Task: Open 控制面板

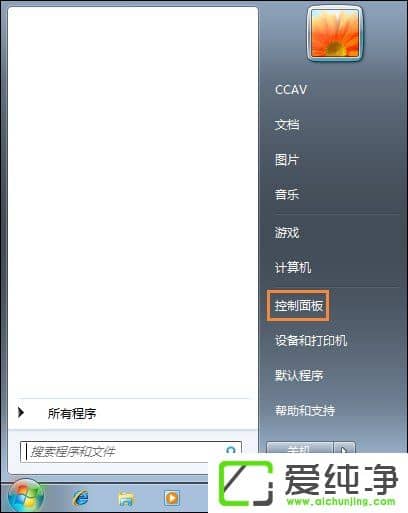Action: pyautogui.click(x=299, y=305)
